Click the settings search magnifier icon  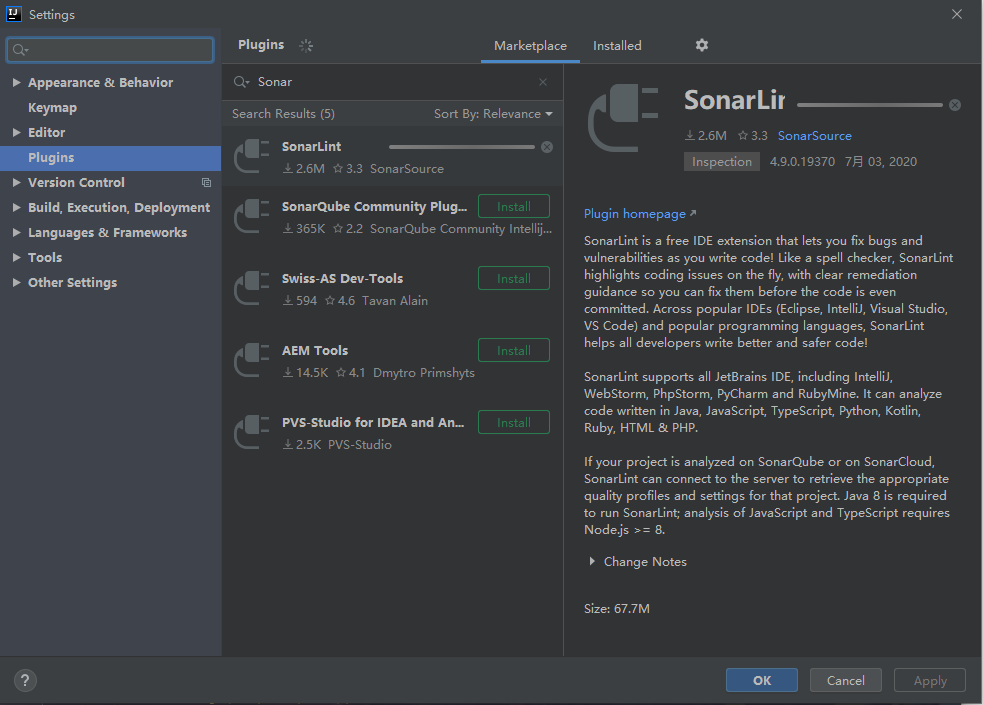(21, 50)
